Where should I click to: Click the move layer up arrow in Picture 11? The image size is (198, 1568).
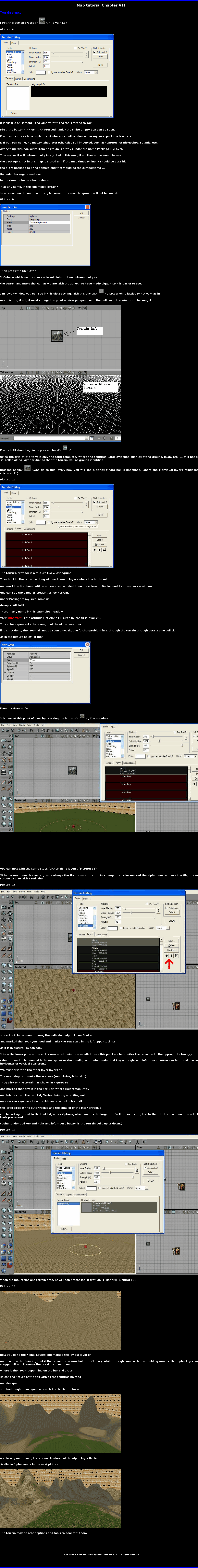point(95,550)
